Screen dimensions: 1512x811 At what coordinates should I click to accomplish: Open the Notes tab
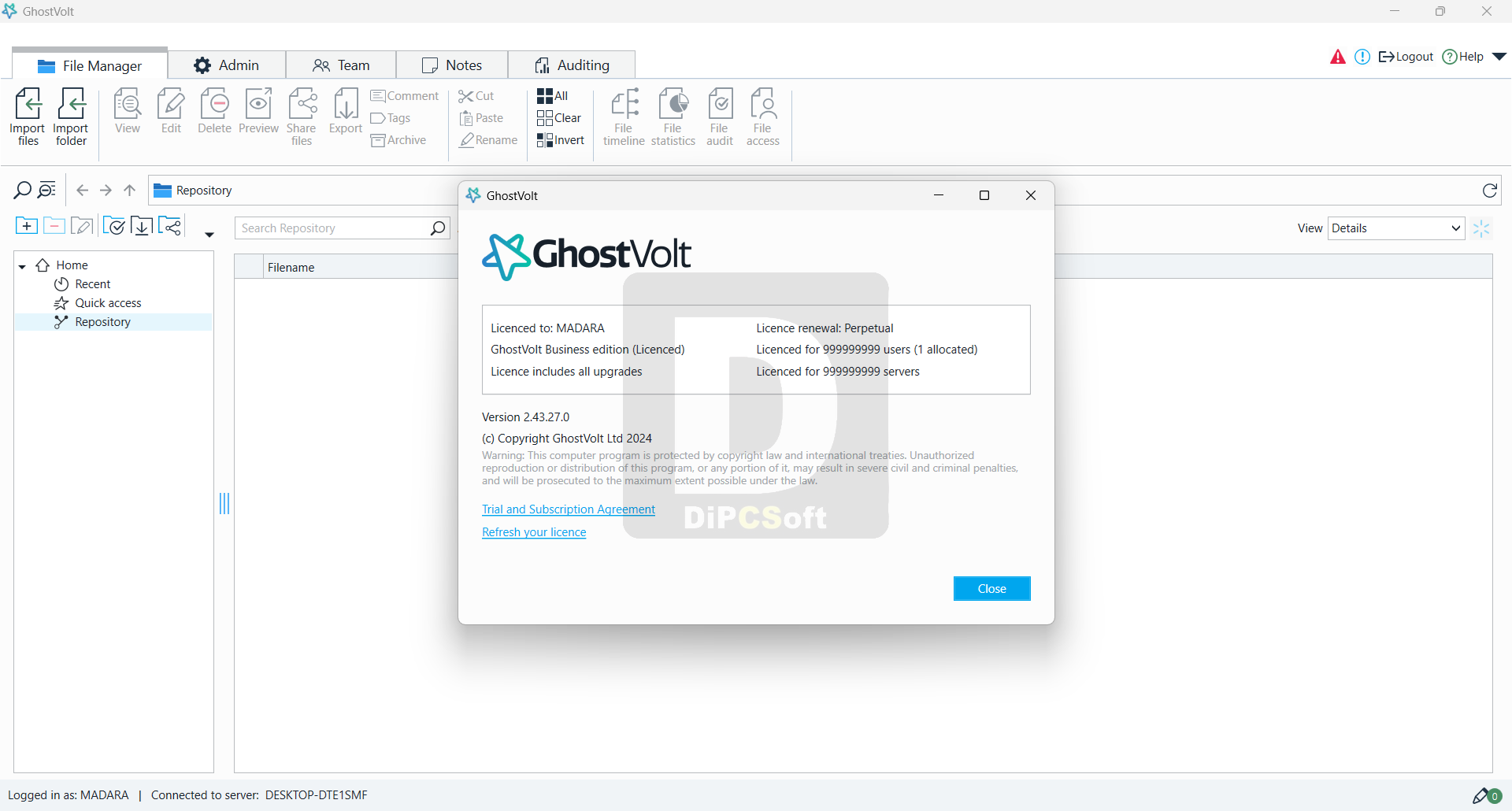[452, 65]
